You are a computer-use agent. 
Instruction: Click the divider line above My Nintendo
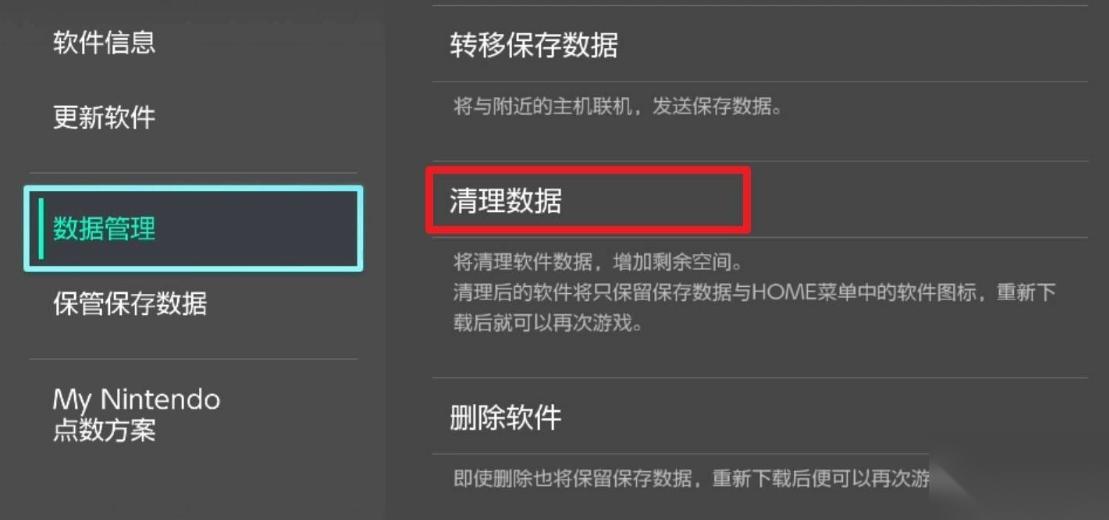pyautogui.click(x=193, y=359)
